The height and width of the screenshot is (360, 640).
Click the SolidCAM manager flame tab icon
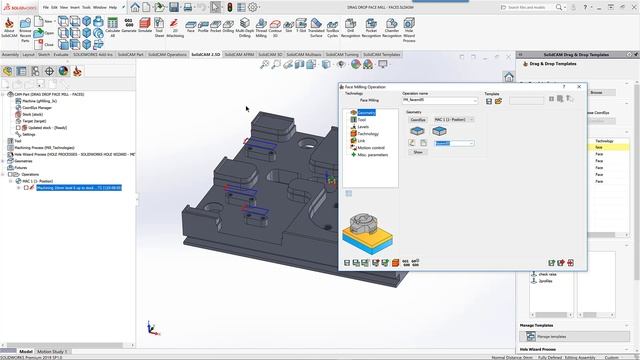coord(77,71)
